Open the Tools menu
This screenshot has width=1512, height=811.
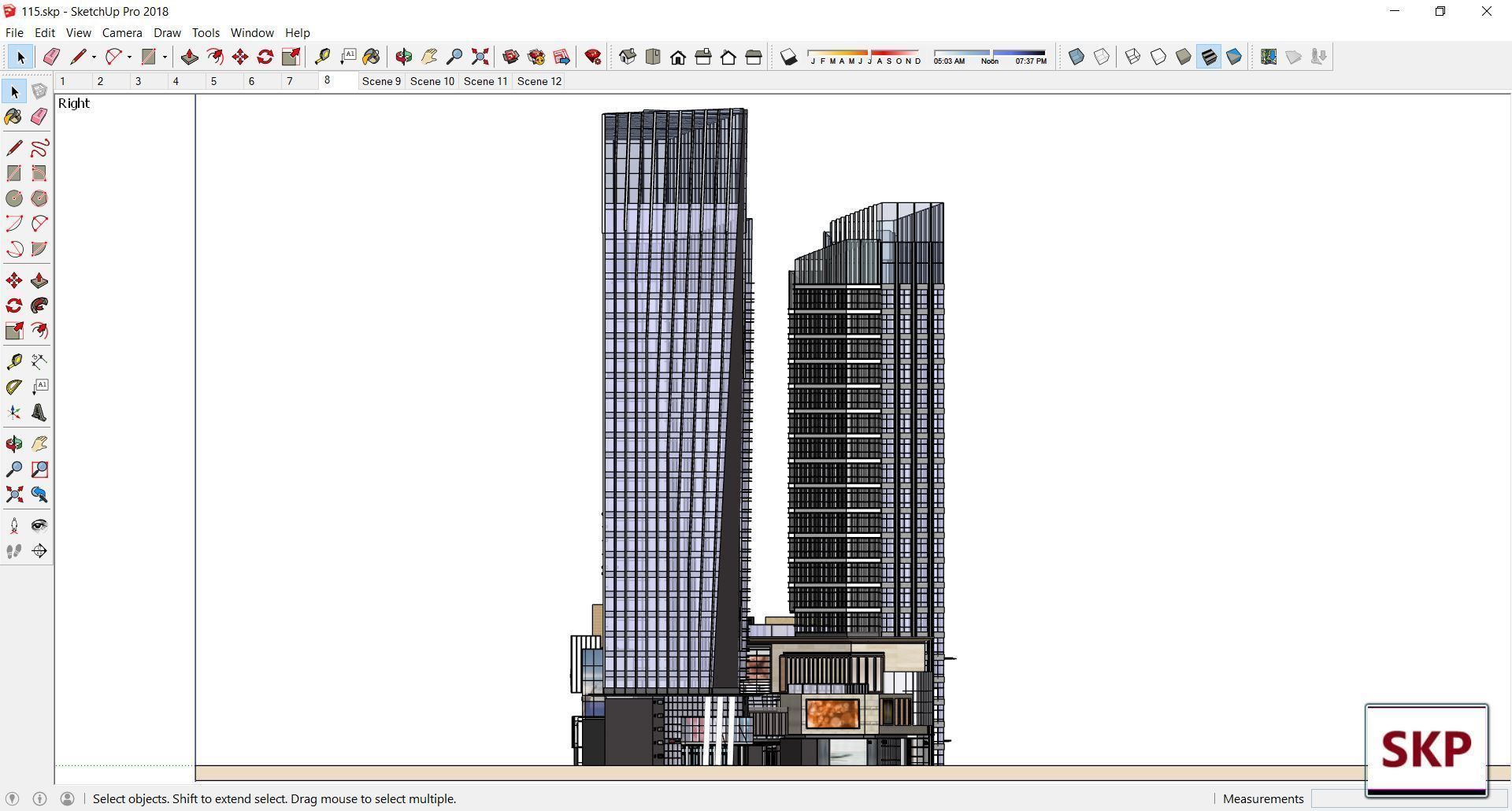pos(206,32)
